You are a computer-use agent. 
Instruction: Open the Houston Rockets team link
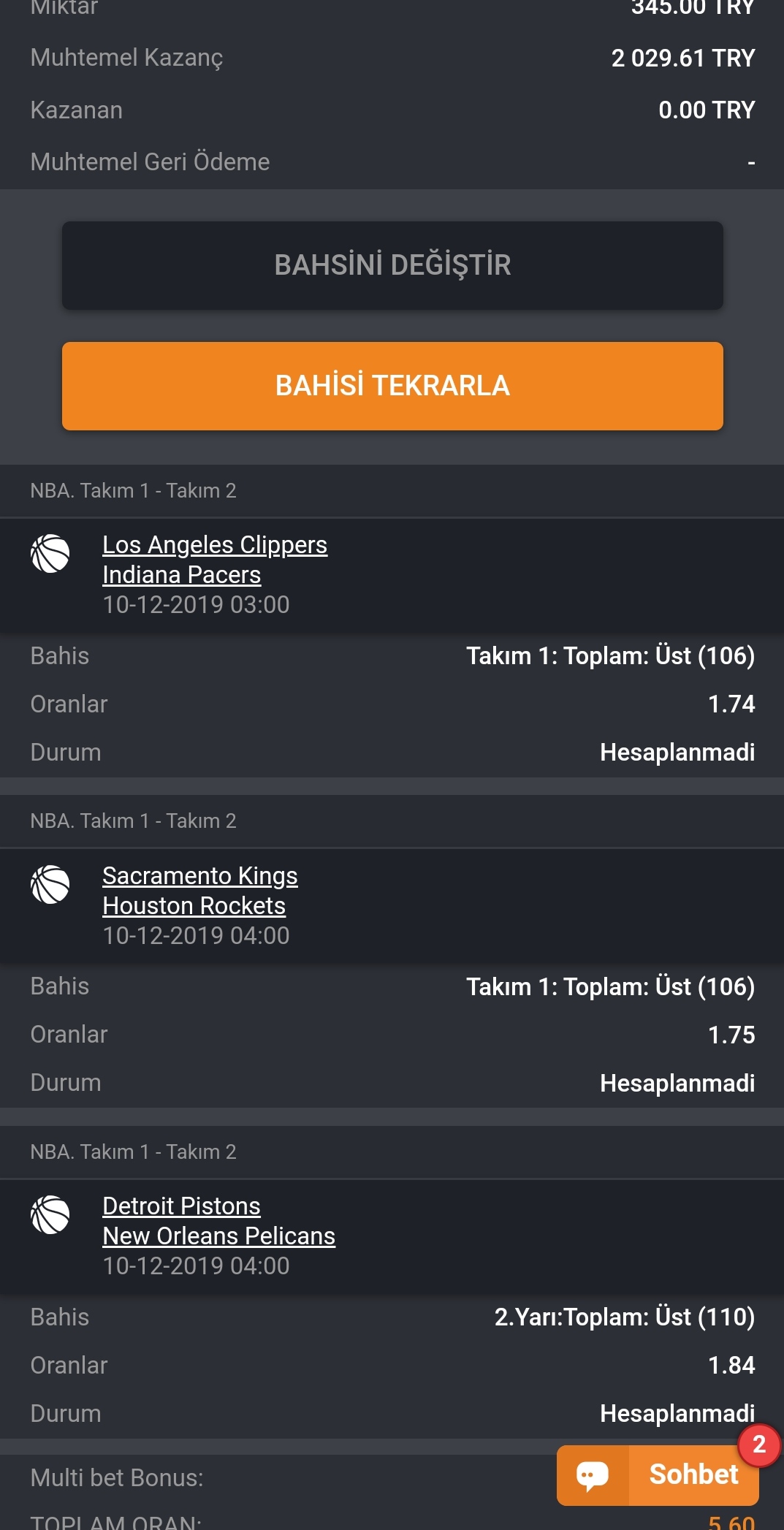(194, 906)
